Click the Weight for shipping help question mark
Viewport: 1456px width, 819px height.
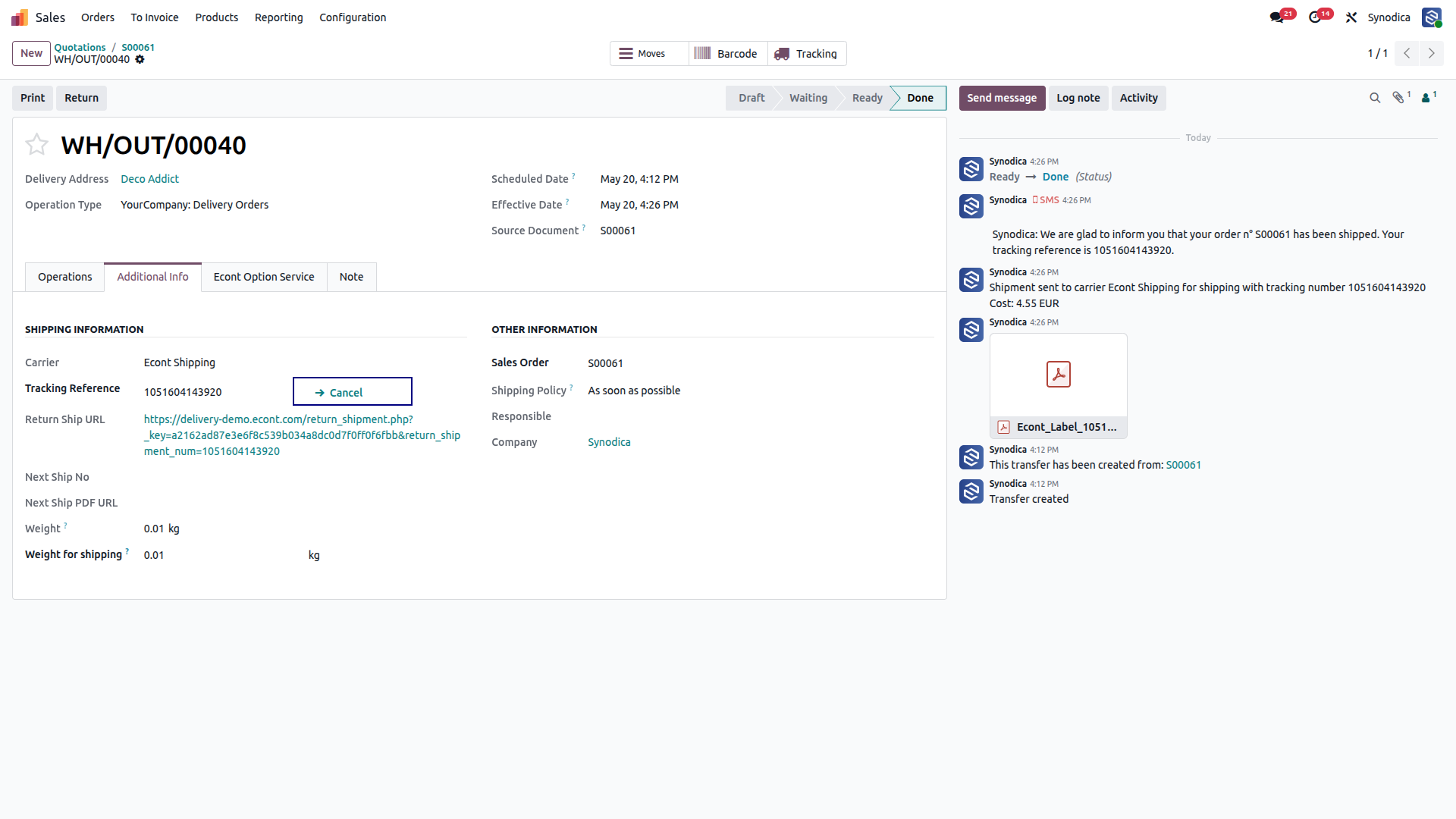coord(127,551)
